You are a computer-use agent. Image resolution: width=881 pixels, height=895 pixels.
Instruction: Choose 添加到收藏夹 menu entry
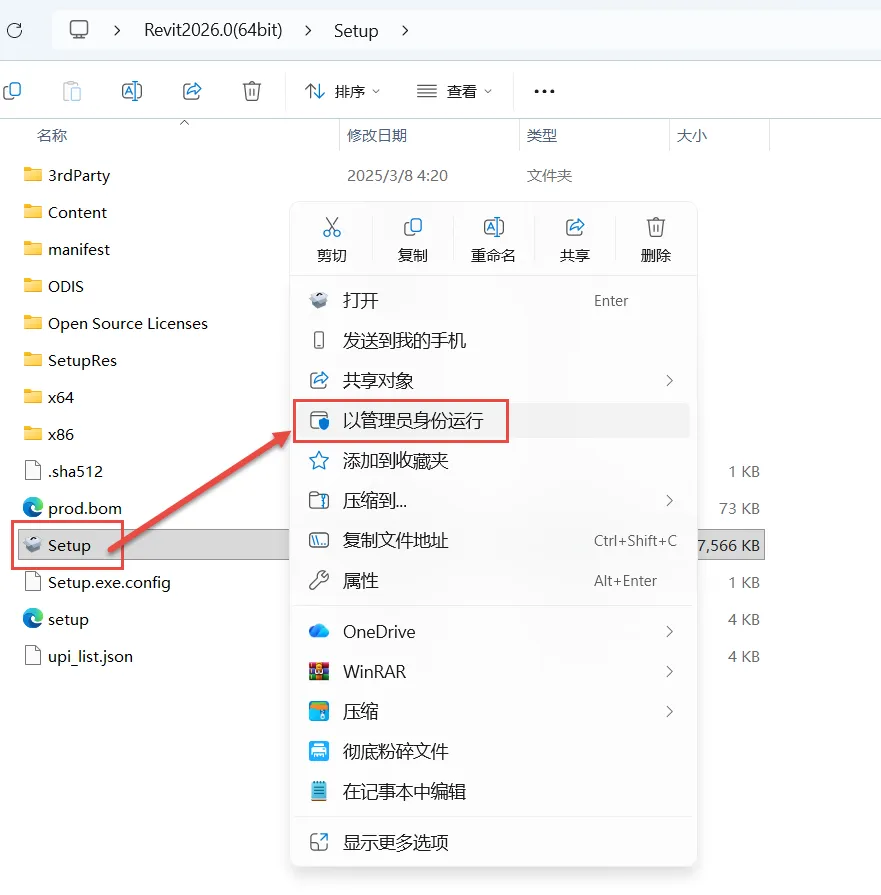pos(493,461)
